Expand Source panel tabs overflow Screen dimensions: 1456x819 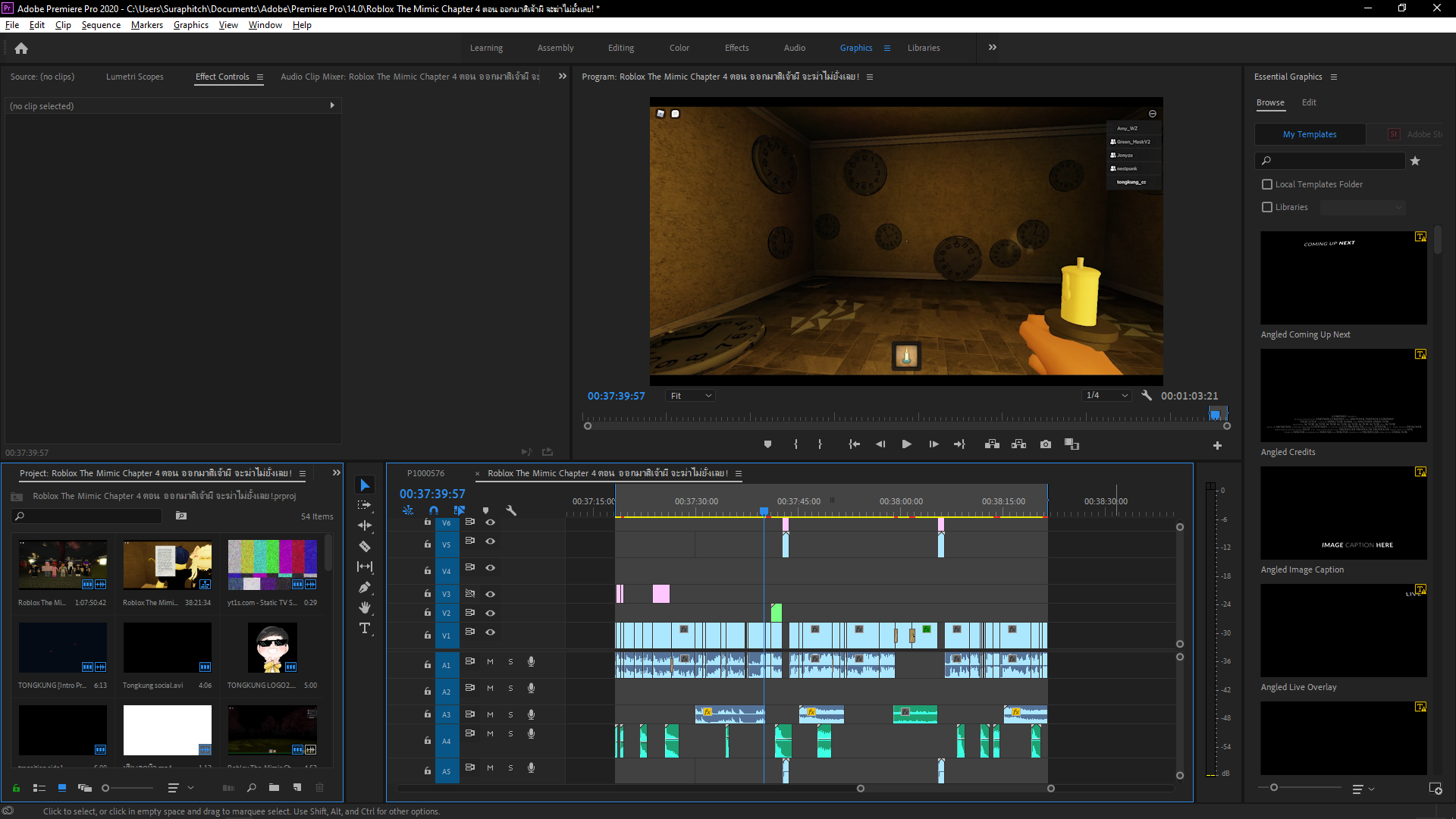click(x=562, y=77)
